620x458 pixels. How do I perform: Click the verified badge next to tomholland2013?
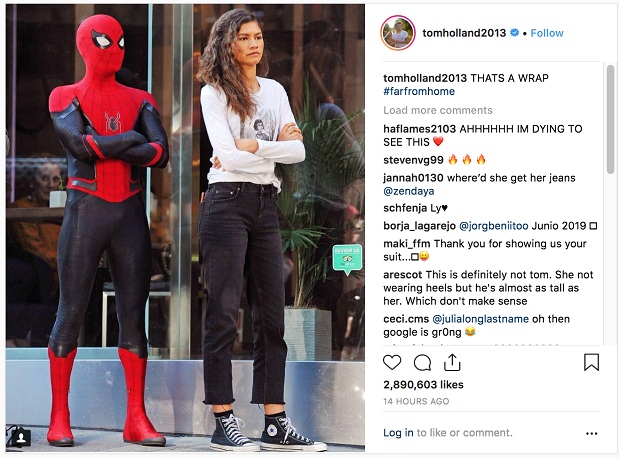pos(514,33)
